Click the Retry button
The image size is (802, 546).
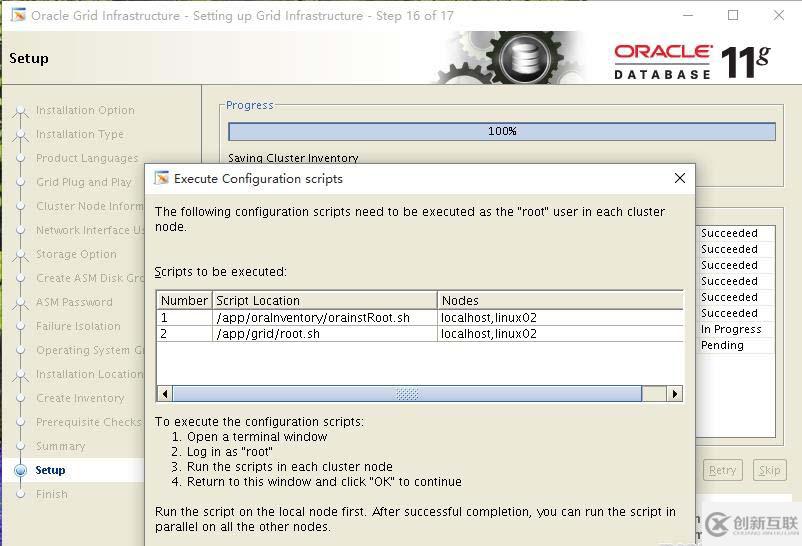click(722, 470)
